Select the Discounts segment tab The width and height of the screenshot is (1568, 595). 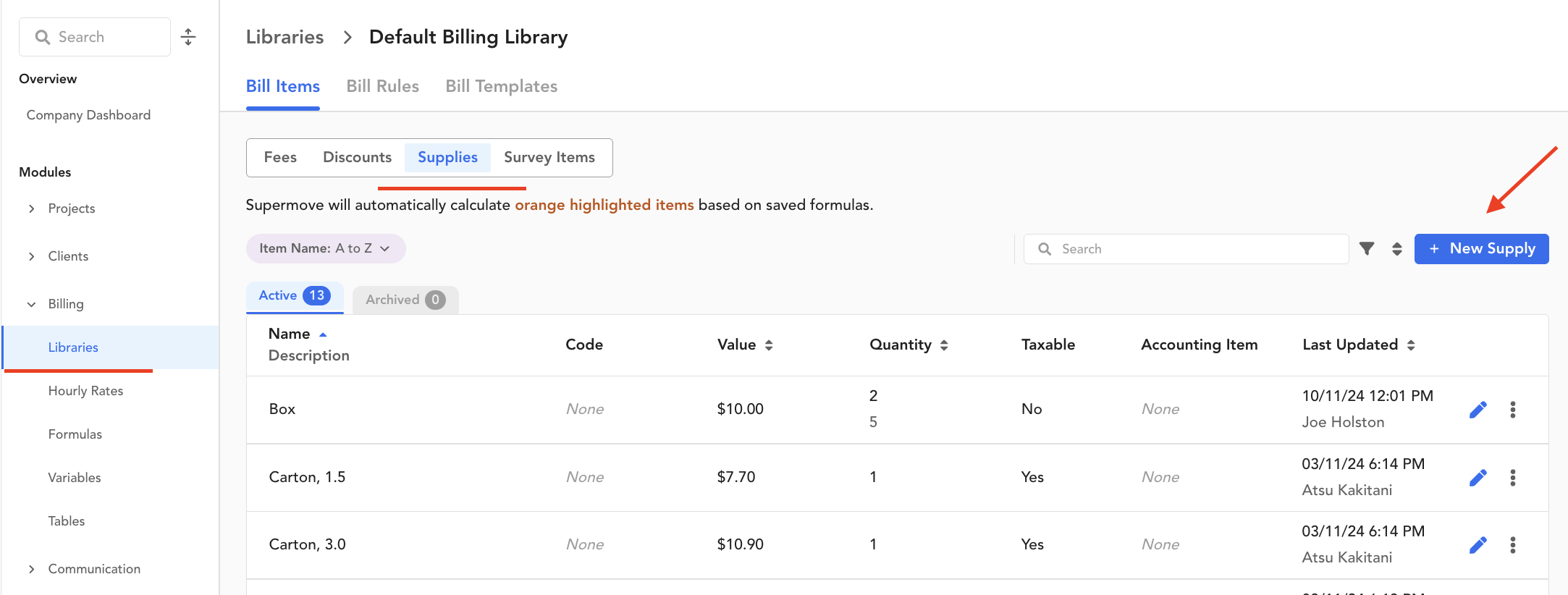pyautogui.click(x=357, y=157)
